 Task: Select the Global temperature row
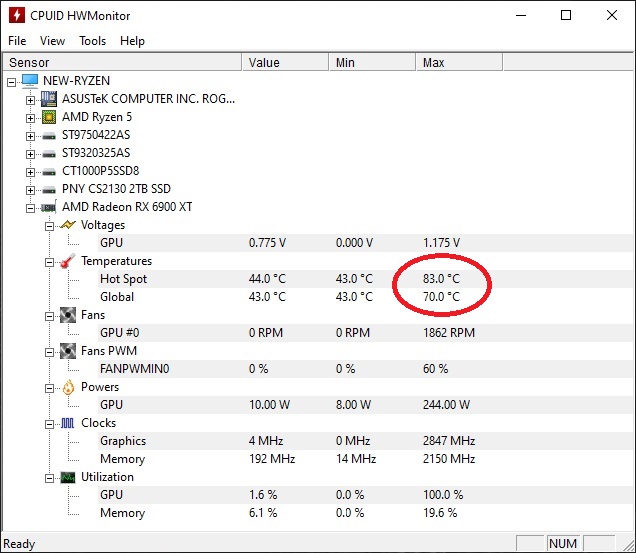click(x=365, y=297)
